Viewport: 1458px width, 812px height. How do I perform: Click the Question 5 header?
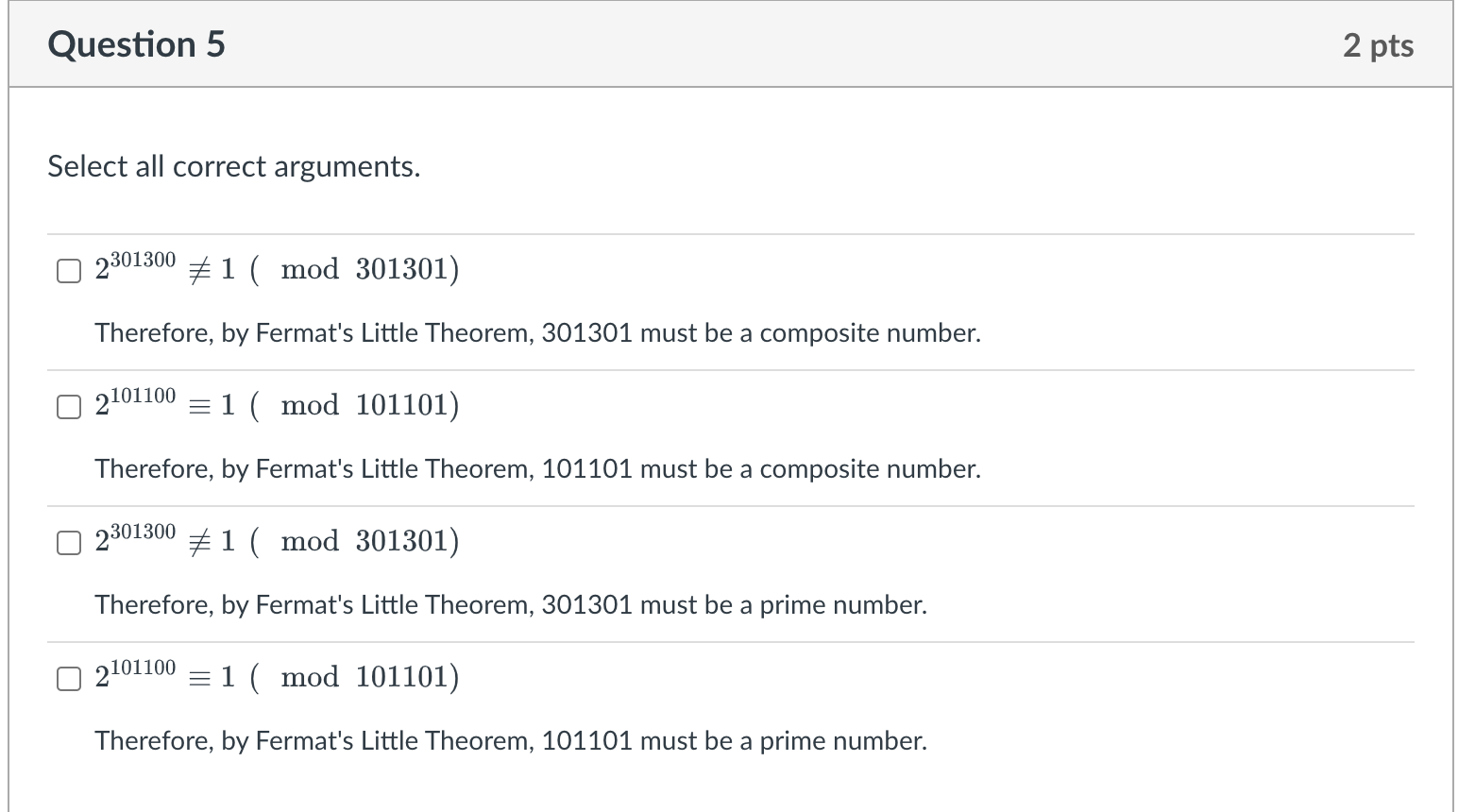137,43
